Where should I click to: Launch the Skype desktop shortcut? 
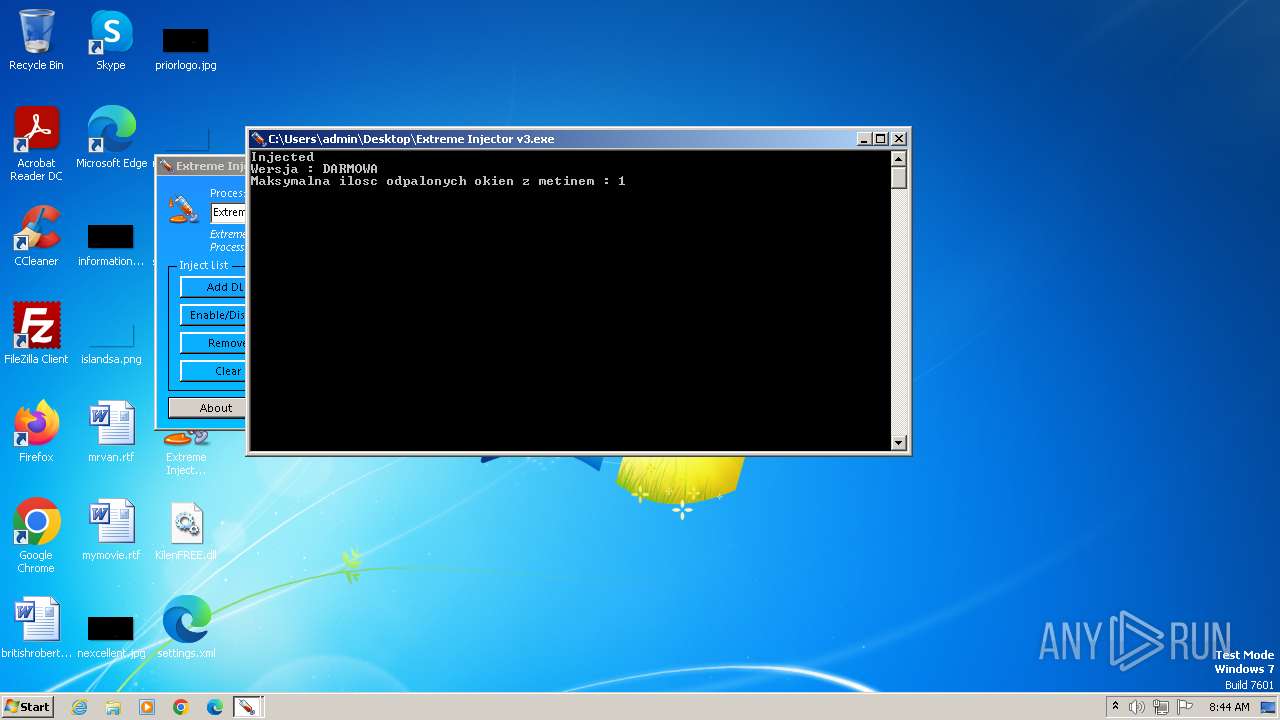coord(111,40)
